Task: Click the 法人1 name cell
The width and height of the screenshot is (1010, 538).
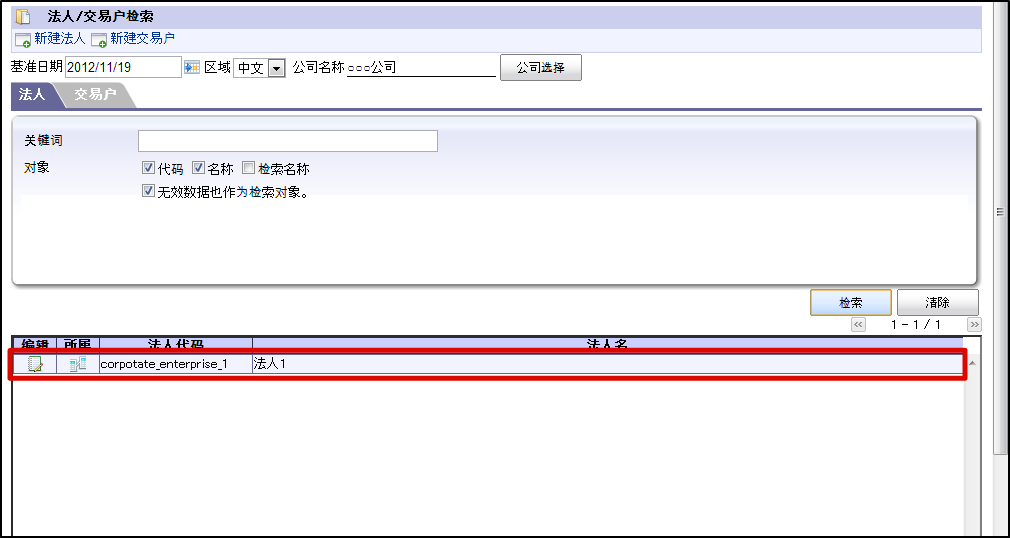Action: pos(607,364)
